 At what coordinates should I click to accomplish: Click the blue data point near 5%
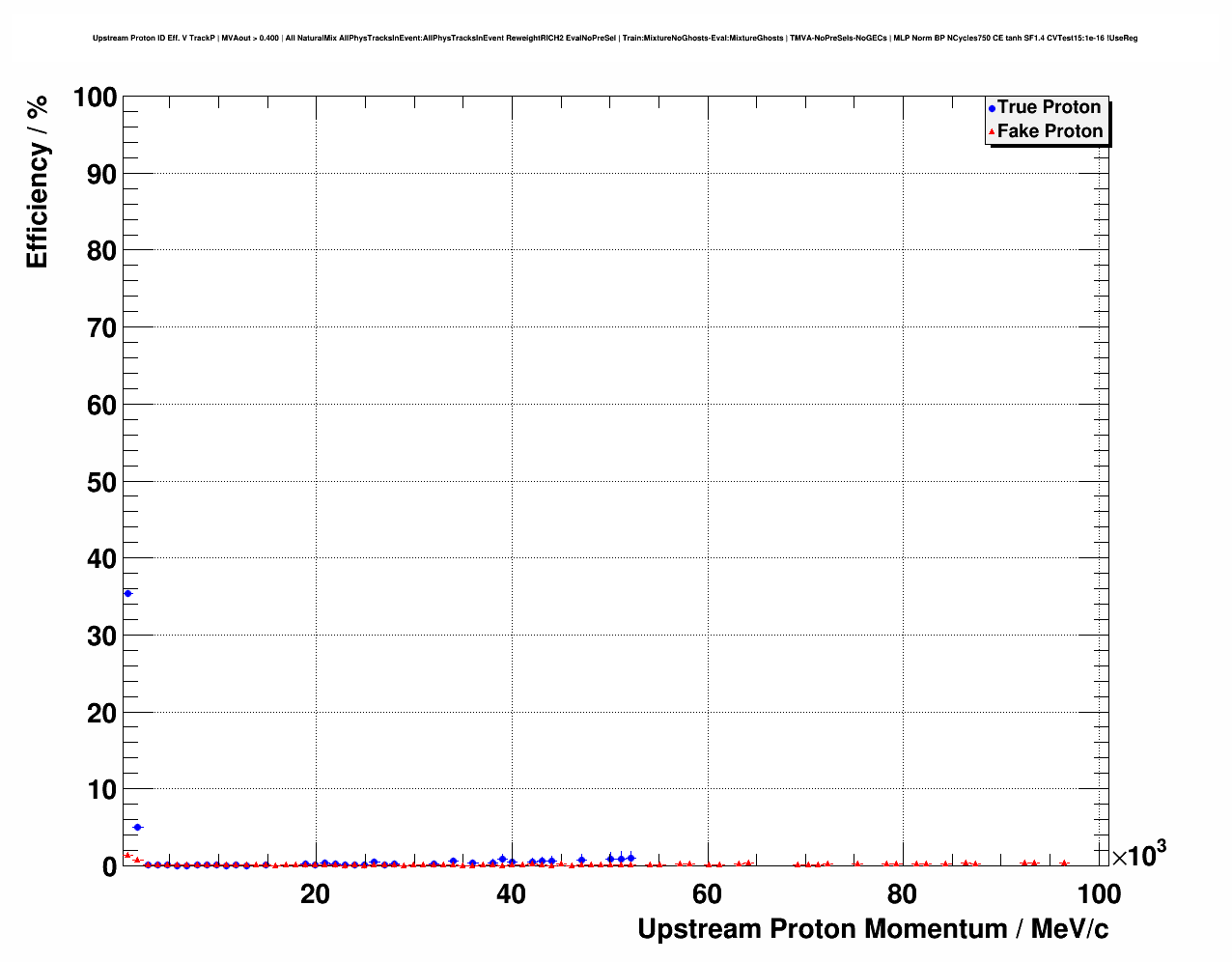137,827
